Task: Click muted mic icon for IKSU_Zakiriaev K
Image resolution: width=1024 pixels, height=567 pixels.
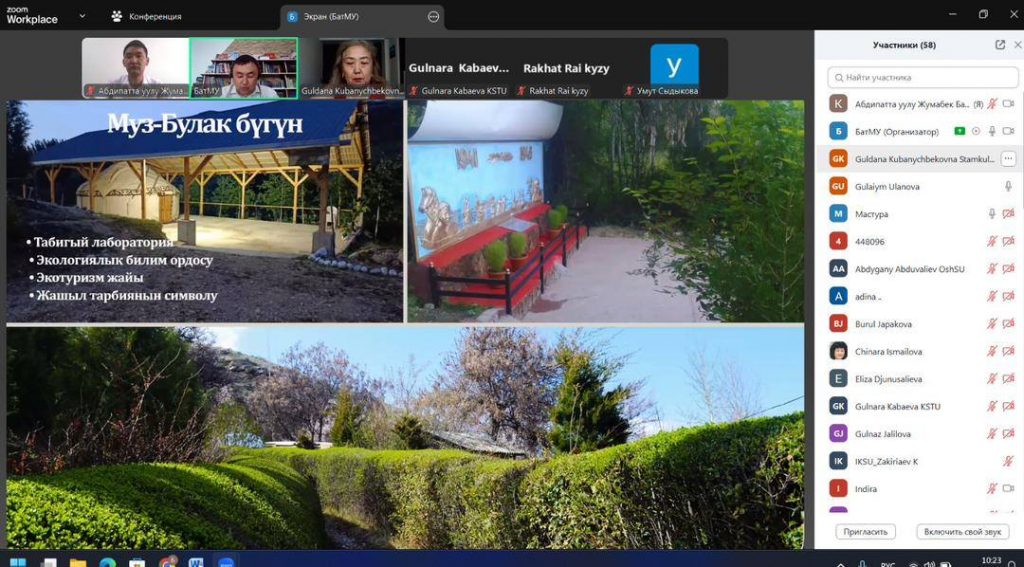Action: 1008,461
